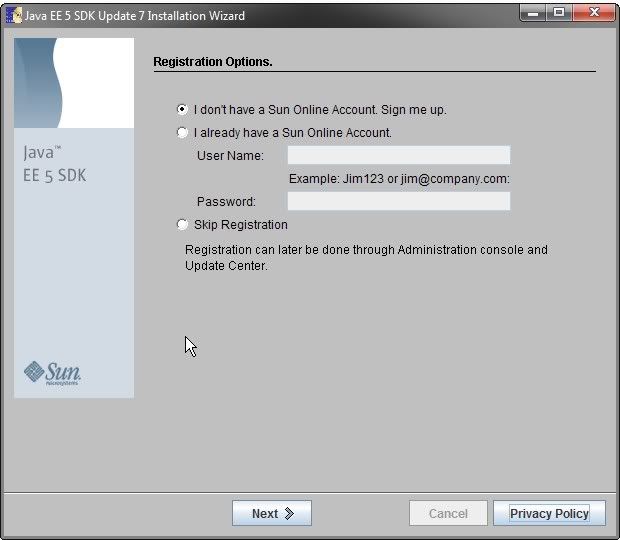Open the Privacy Policy
The image size is (620, 540).
click(549, 514)
